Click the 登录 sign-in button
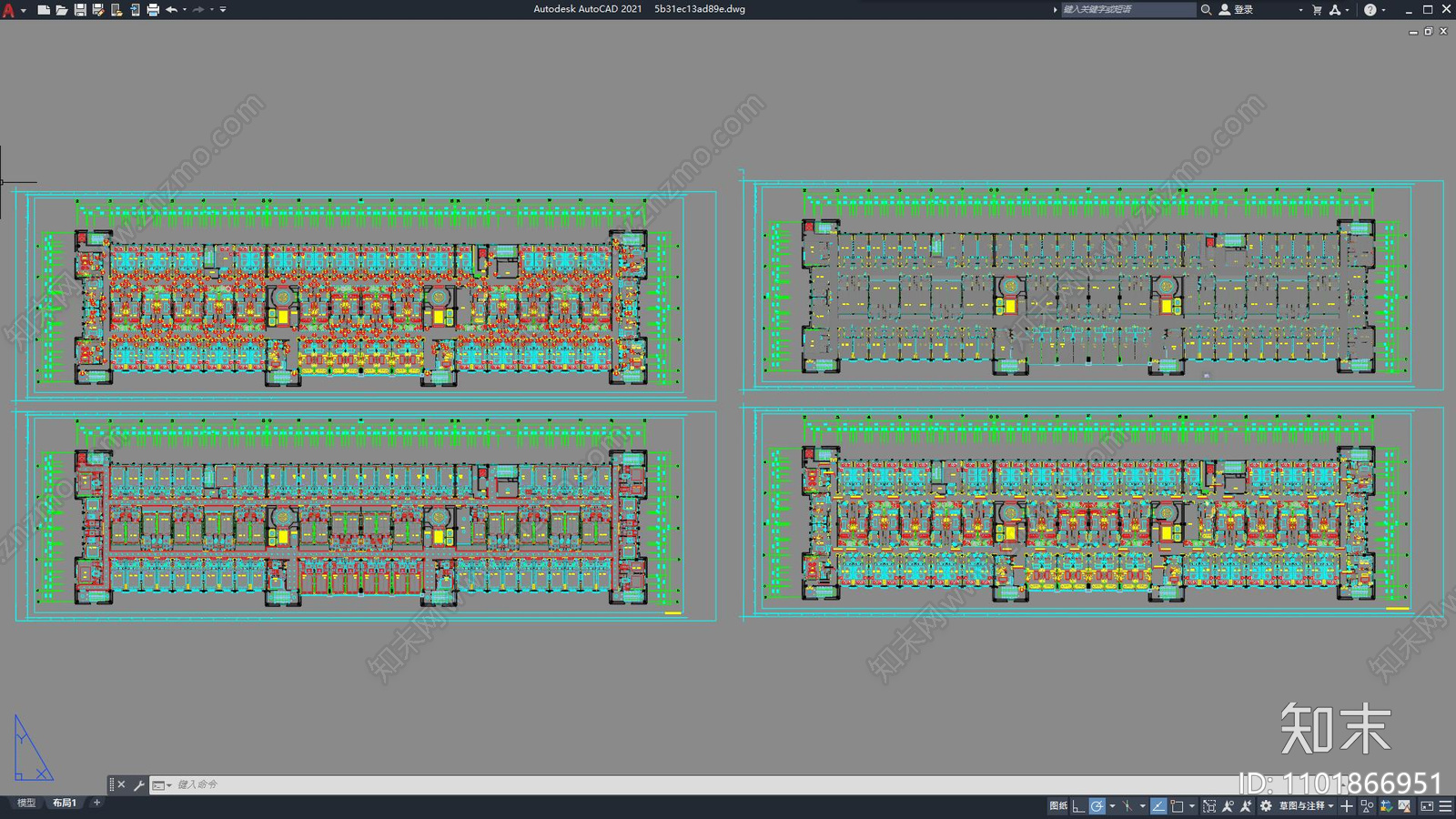This screenshot has width=1456, height=819. click(x=1237, y=10)
